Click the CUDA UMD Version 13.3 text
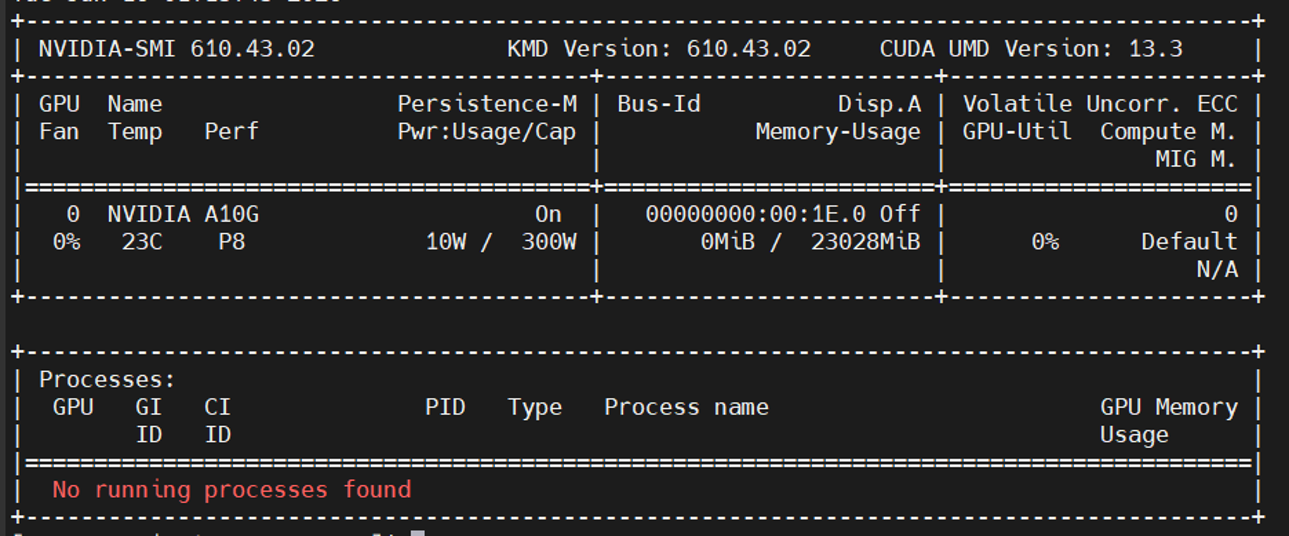Image resolution: width=1289 pixels, height=536 pixels. tap(1031, 49)
